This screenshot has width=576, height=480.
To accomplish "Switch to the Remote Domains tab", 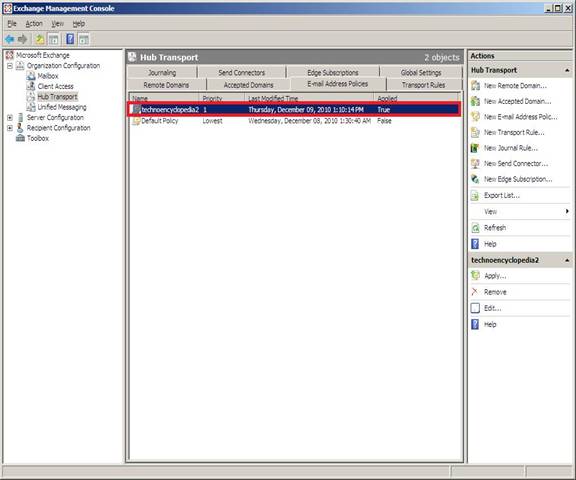I will pos(166,85).
